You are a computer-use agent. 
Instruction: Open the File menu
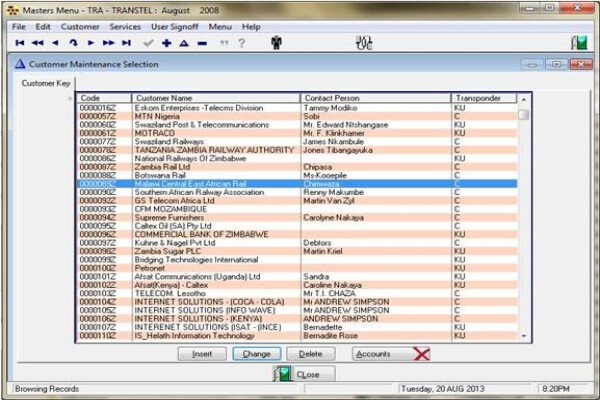(18, 27)
